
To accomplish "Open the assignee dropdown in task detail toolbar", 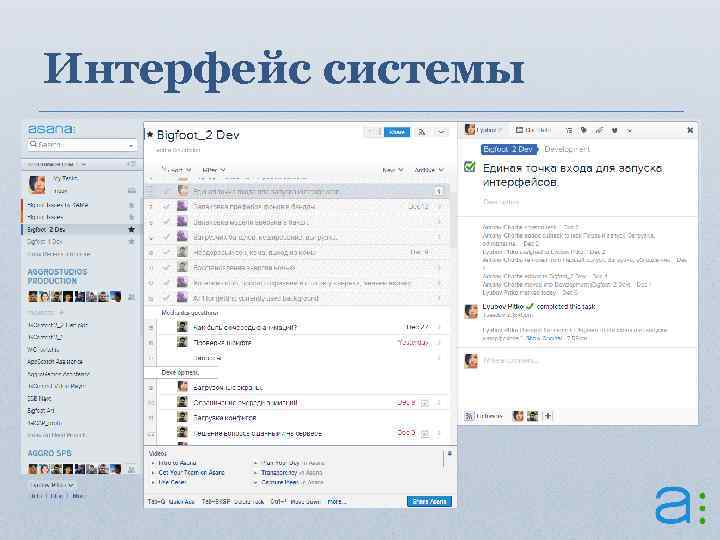I will pyautogui.click(x=484, y=130).
